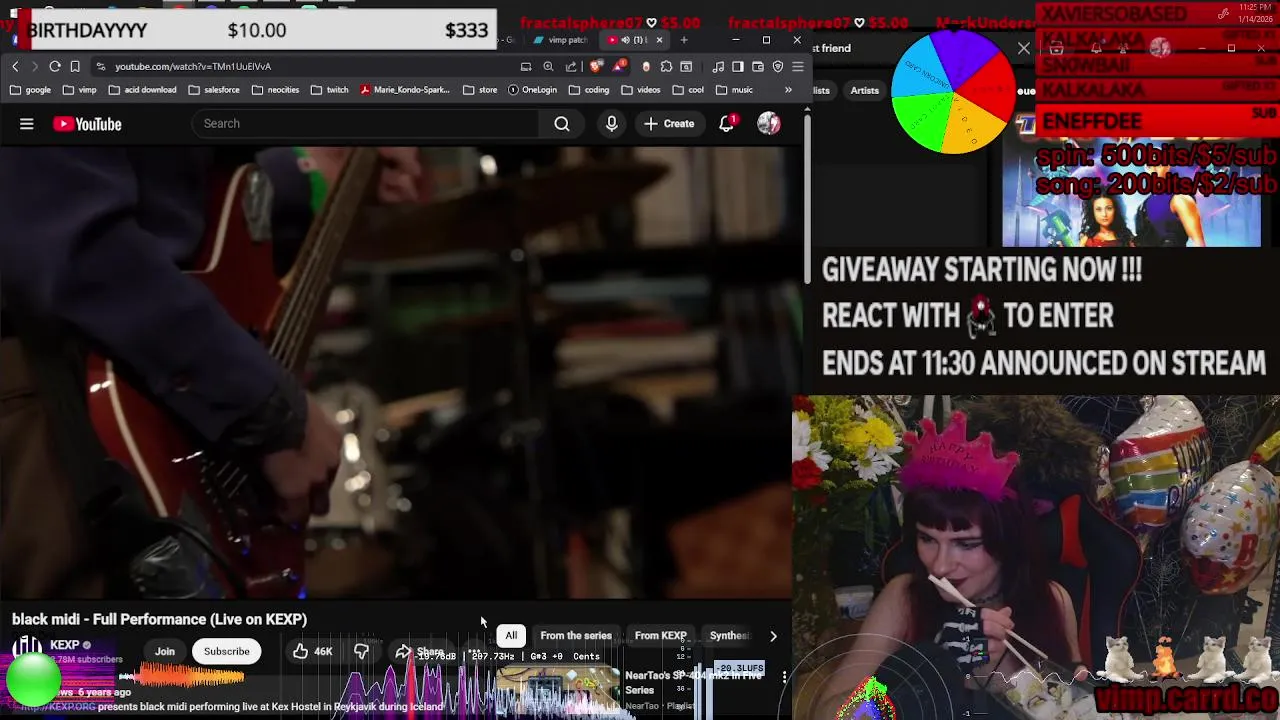Image resolution: width=1280 pixels, height=720 pixels.
Task: Open the Brave wallet icon
Action: (x=758, y=66)
